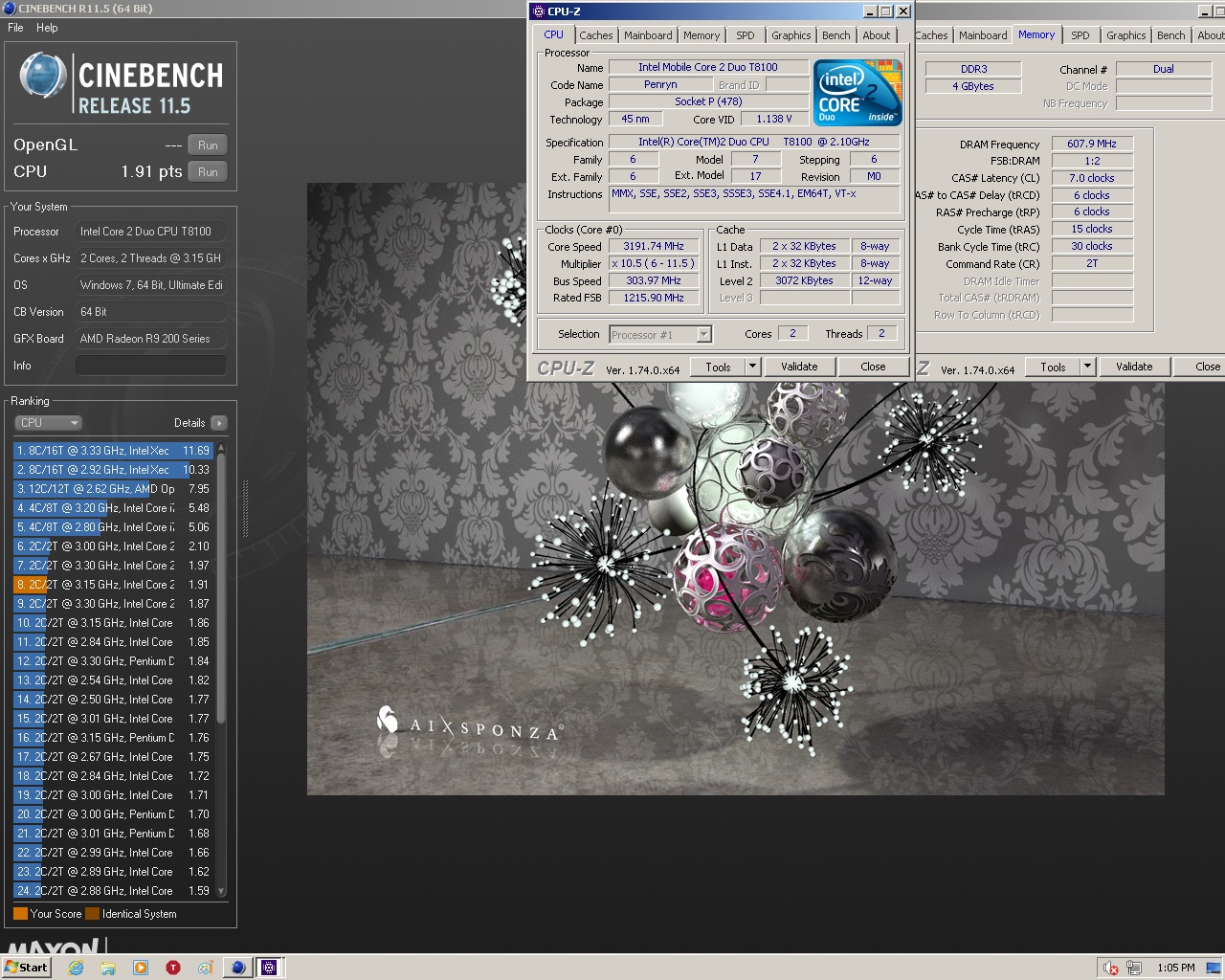The height and width of the screenshot is (980, 1225).
Task: Open Internet Explorer from the taskbar
Action: click(x=76, y=968)
